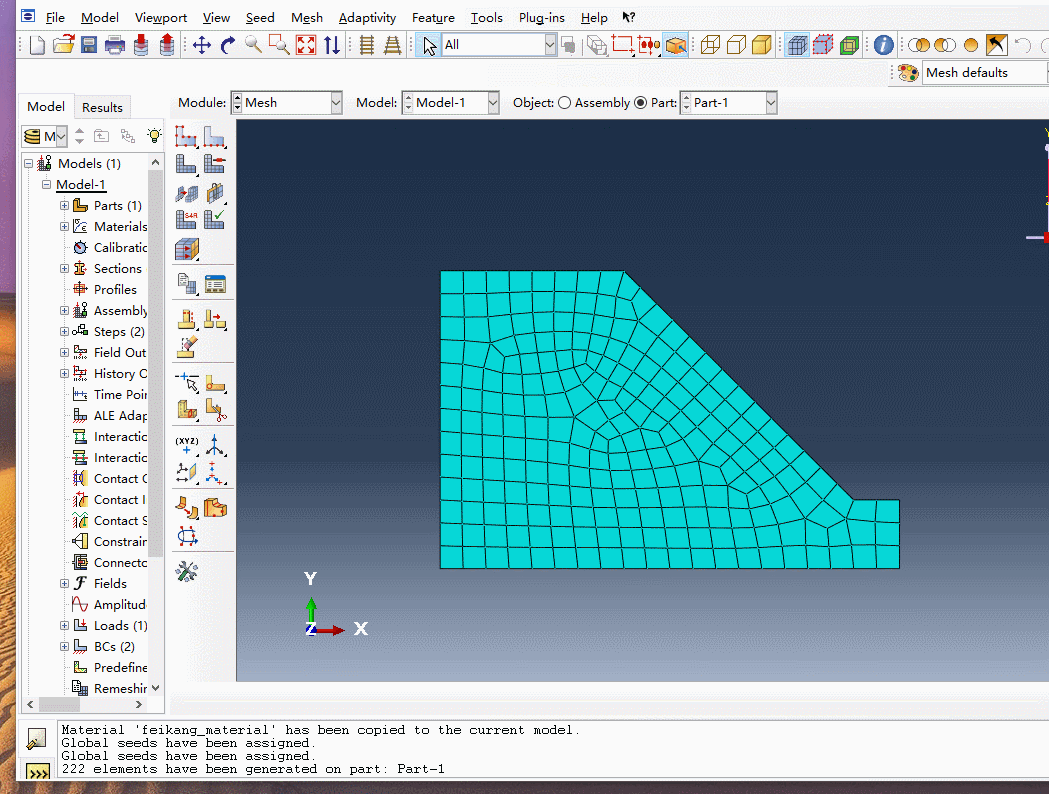Open the Mesh menu in menu bar
This screenshot has width=1049, height=794.
point(306,18)
